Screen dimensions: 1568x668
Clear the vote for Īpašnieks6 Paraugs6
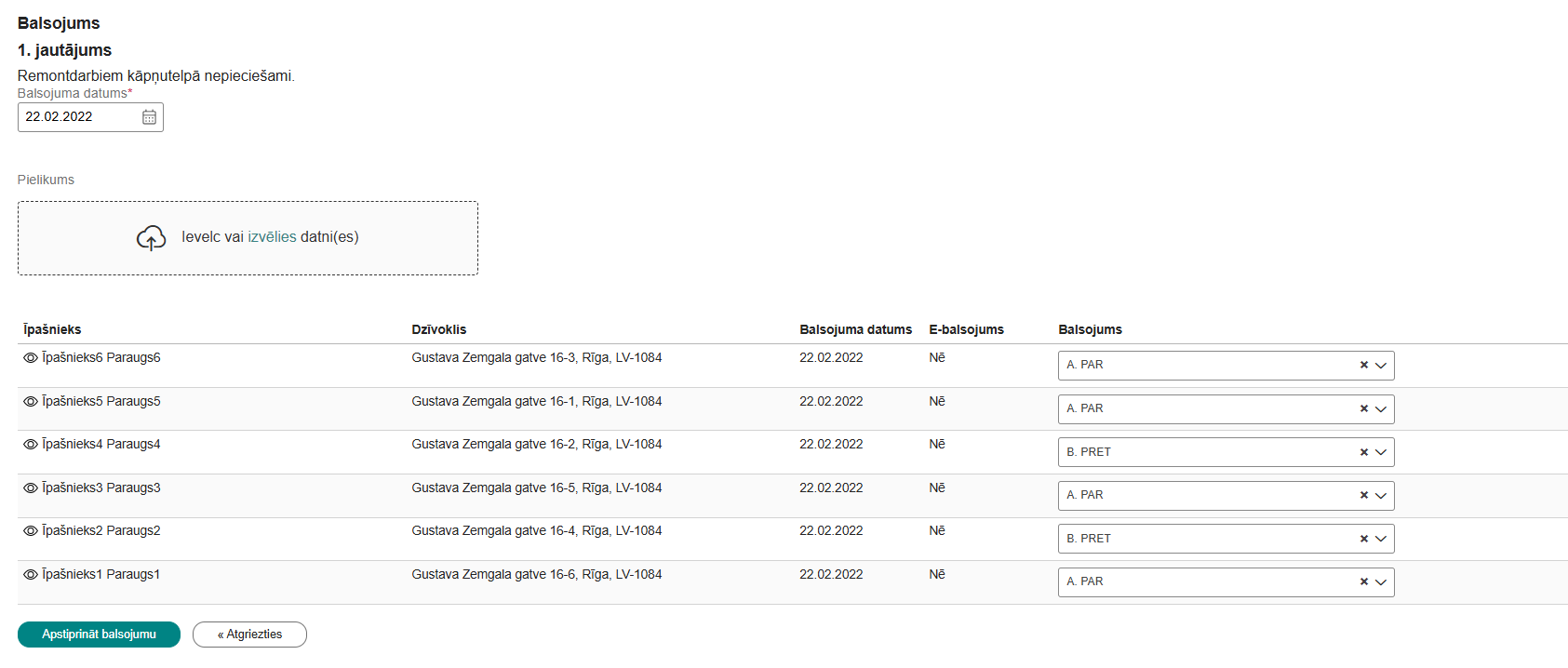coord(1363,366)
